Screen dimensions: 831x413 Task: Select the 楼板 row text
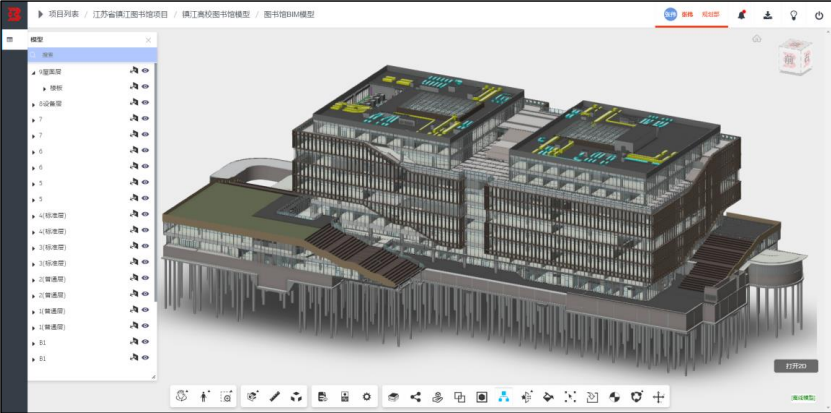tap(56, 88)
